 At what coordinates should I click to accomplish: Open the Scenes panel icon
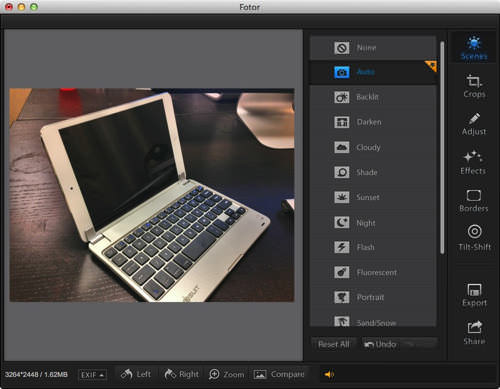coord(474,43)
